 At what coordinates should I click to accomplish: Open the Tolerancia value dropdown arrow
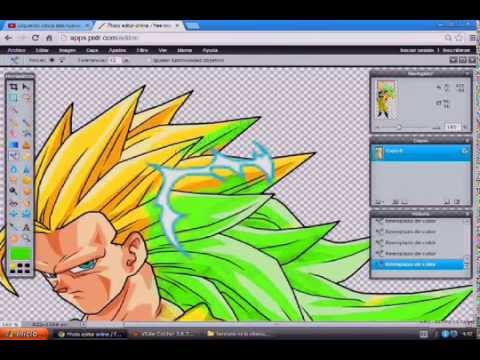tap(126, 61)
